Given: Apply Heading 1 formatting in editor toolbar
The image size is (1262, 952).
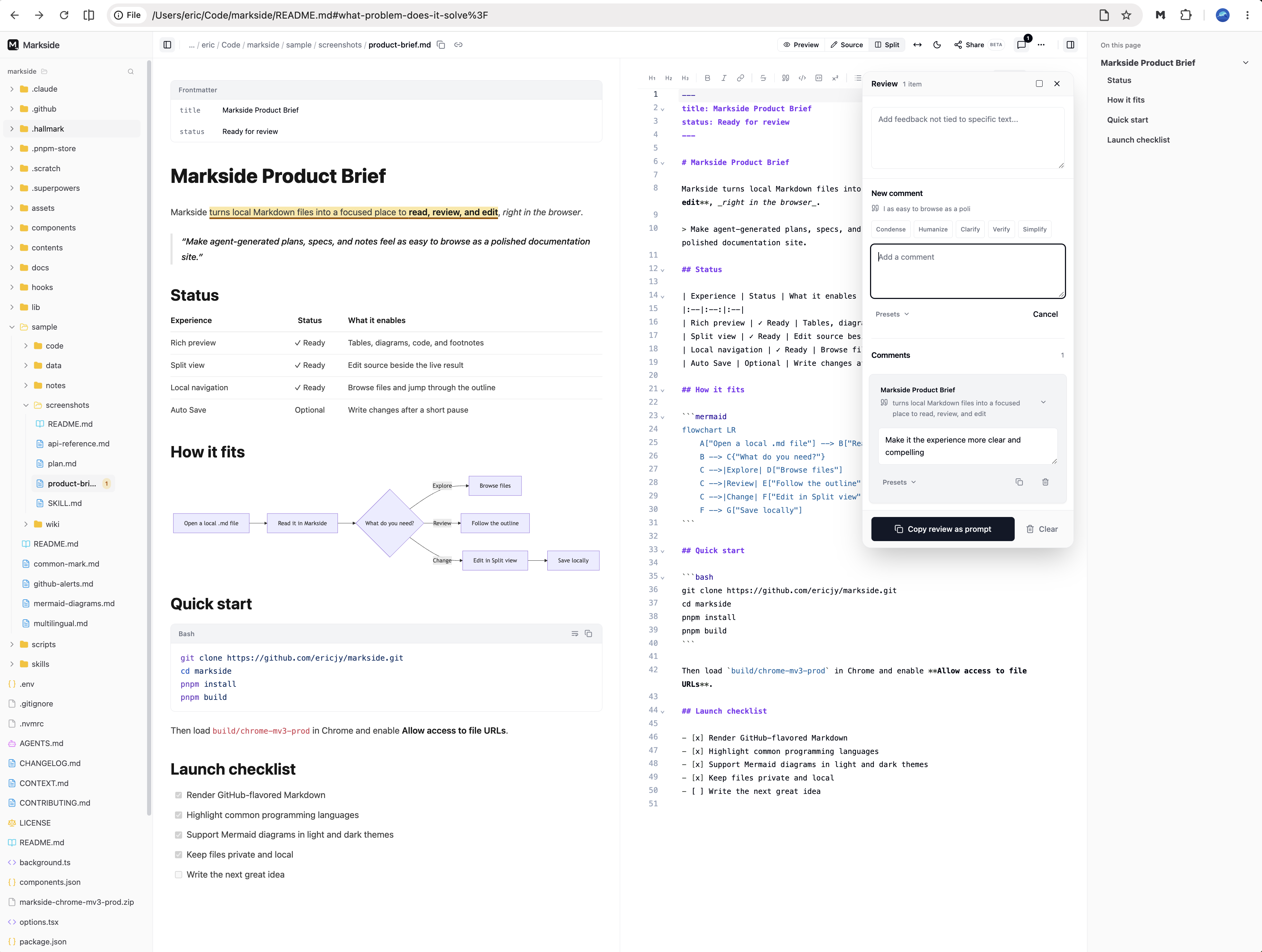Looking at the screenshot, I should pyautogui.click(x=652, y=78).
